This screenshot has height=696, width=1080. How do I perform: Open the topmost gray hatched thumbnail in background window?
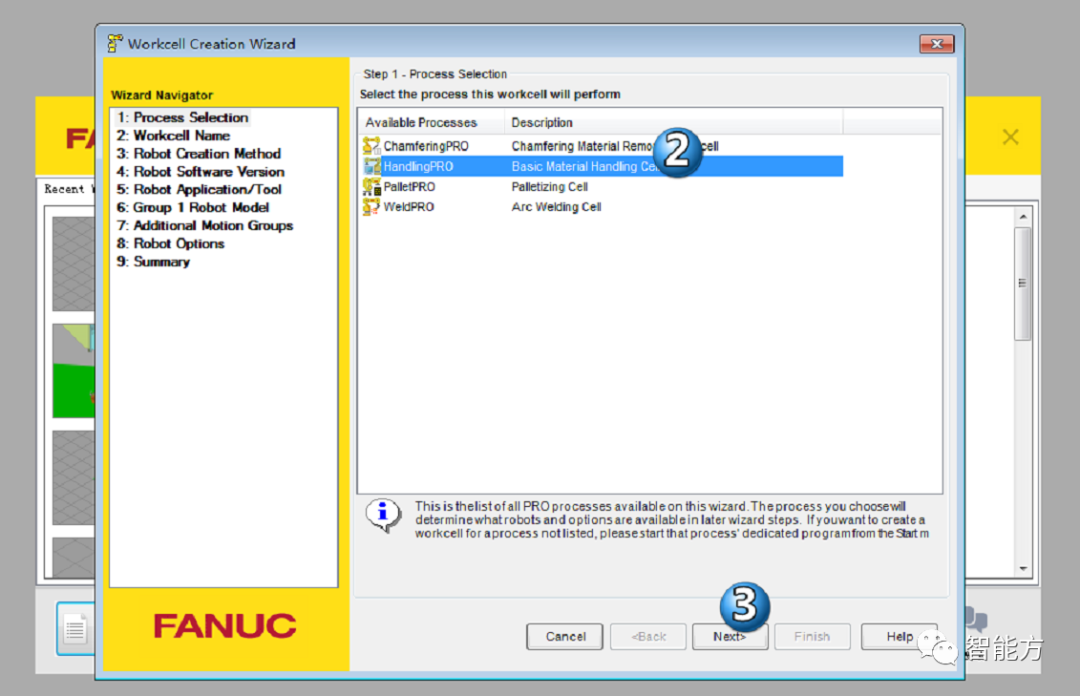(74, 264)
